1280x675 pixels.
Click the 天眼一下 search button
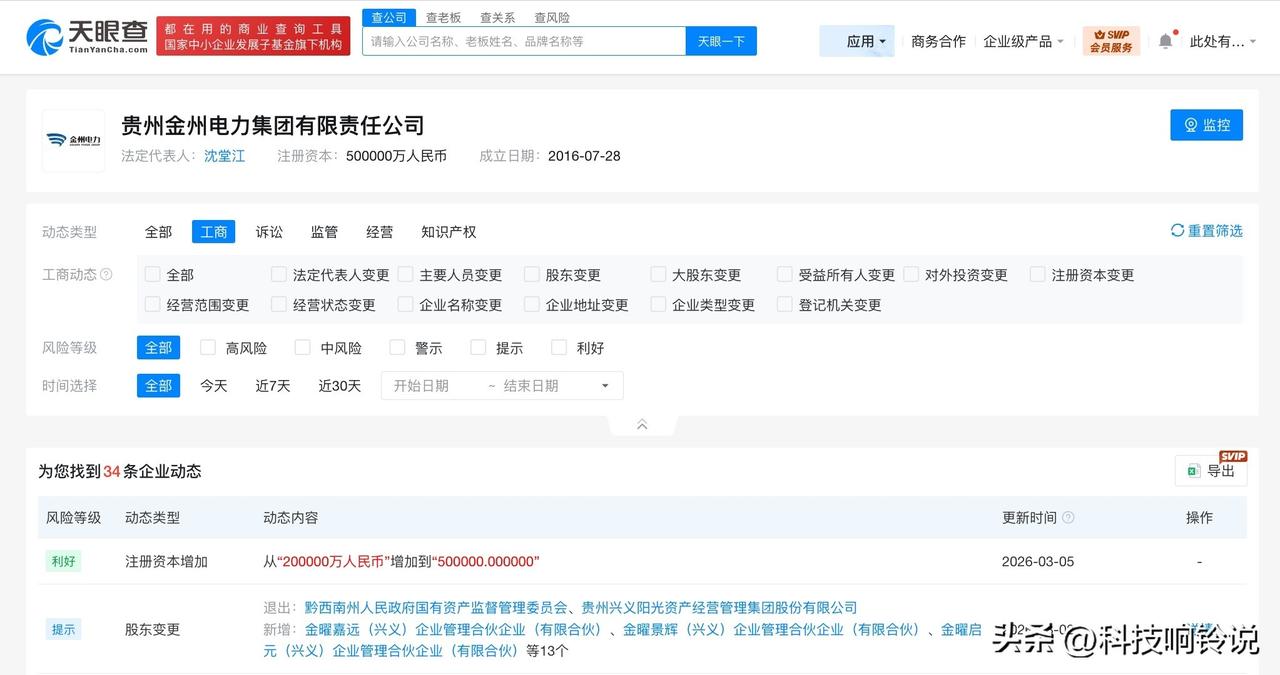coord(721,41)
